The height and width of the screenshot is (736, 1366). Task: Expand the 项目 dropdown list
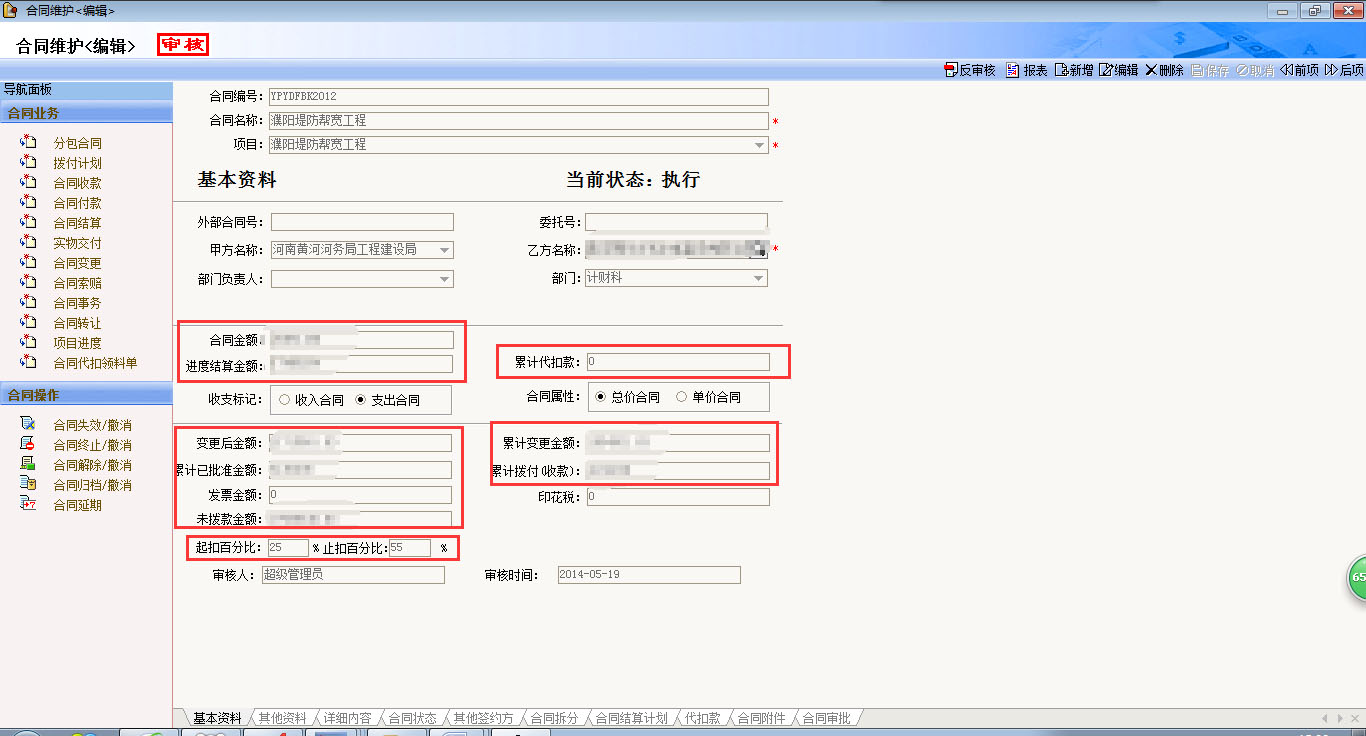[760, 145]
